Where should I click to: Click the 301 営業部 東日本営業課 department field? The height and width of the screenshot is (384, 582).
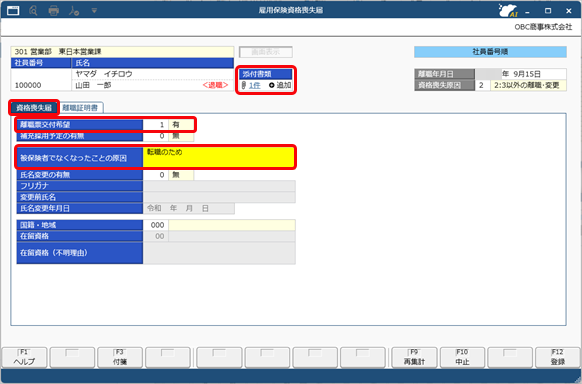click(x=122, y=52)
